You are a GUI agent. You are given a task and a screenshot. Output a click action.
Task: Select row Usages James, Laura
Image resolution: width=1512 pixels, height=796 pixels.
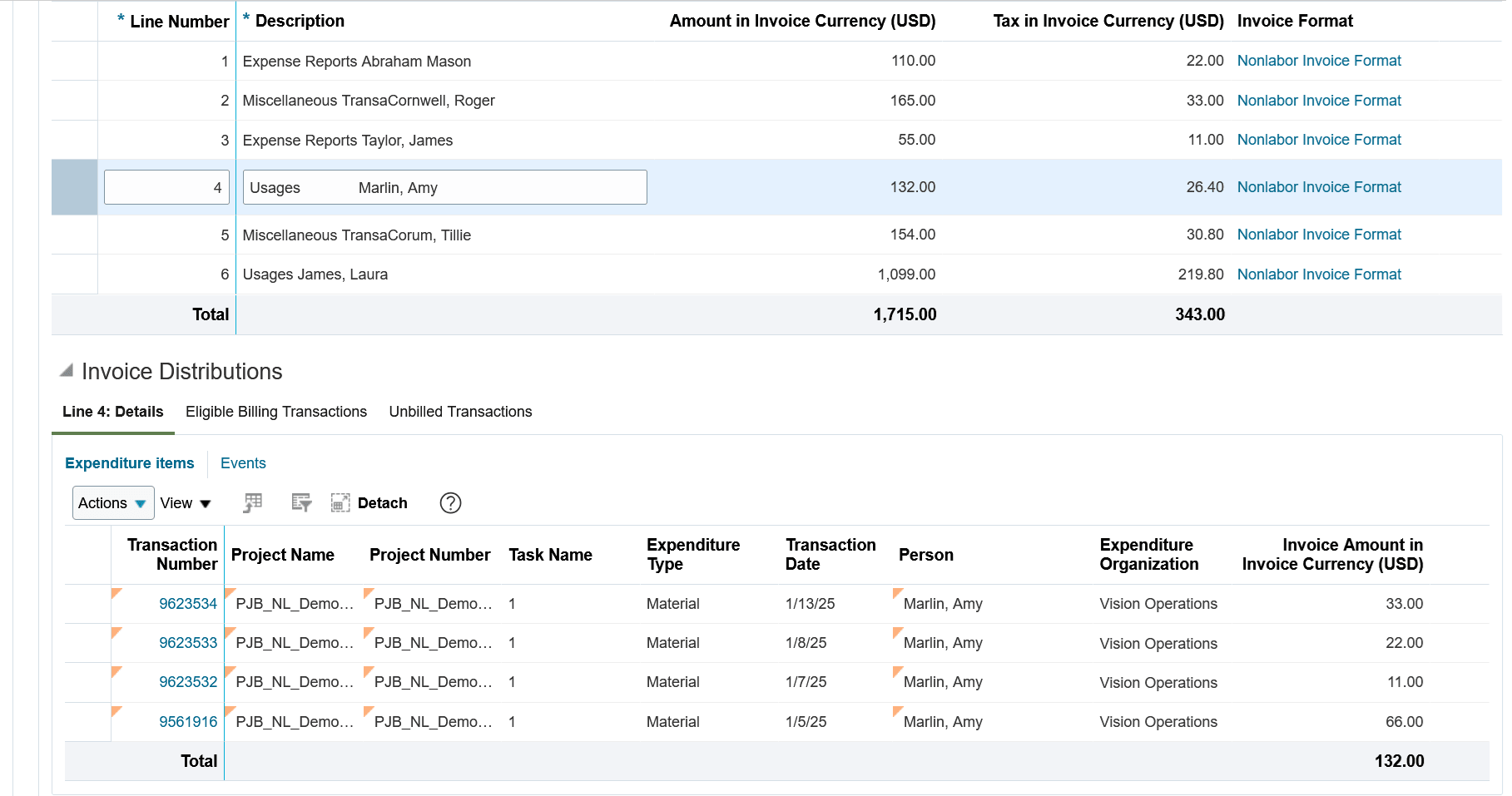tap(776, 274)
